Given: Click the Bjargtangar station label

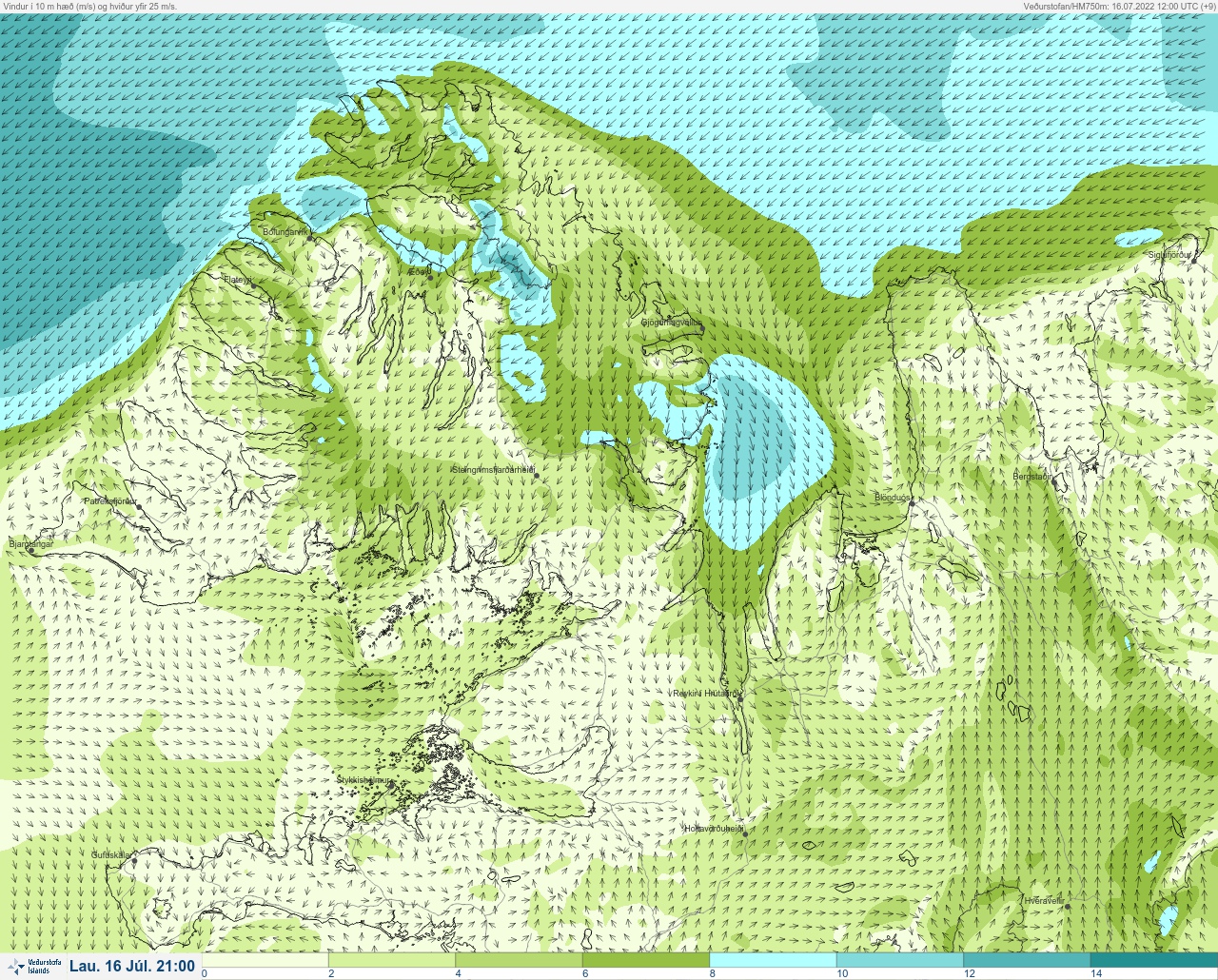Looking at the screenshot, I should [x=30, y=543].
